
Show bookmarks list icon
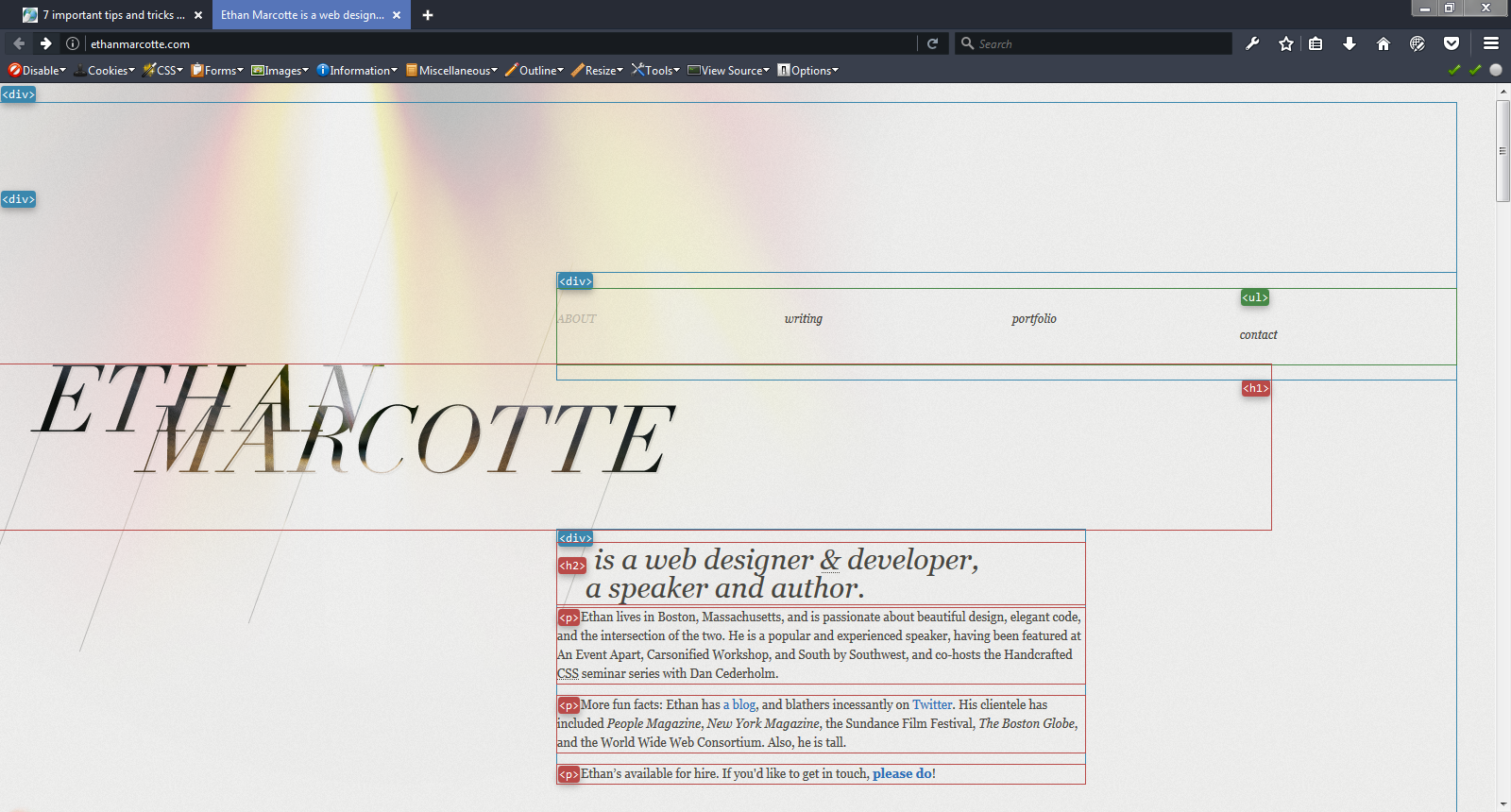[1316, 43]
